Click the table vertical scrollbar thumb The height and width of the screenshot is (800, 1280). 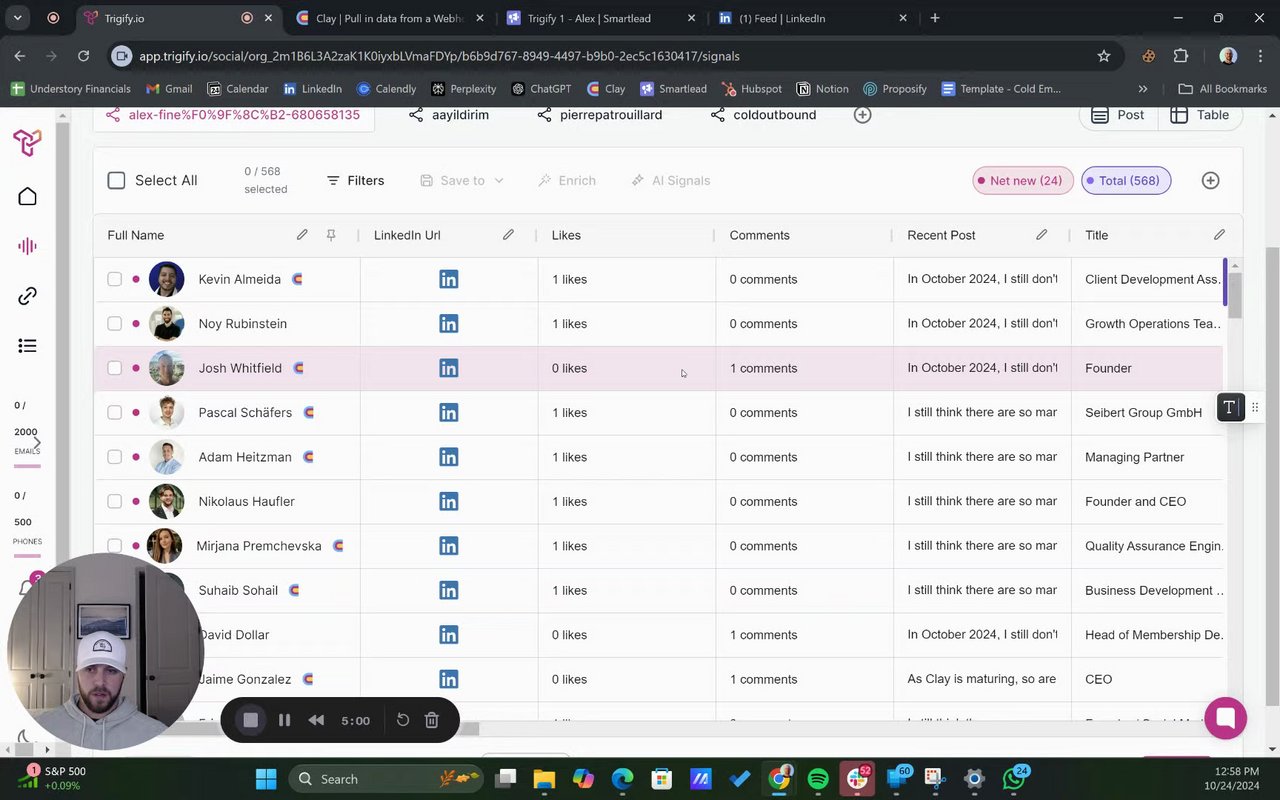click(1235, 295)
